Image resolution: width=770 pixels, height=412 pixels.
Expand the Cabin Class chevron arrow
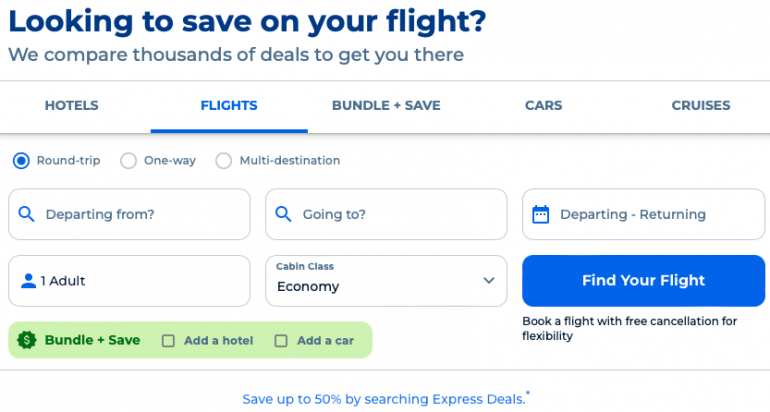tap(489, 281)
